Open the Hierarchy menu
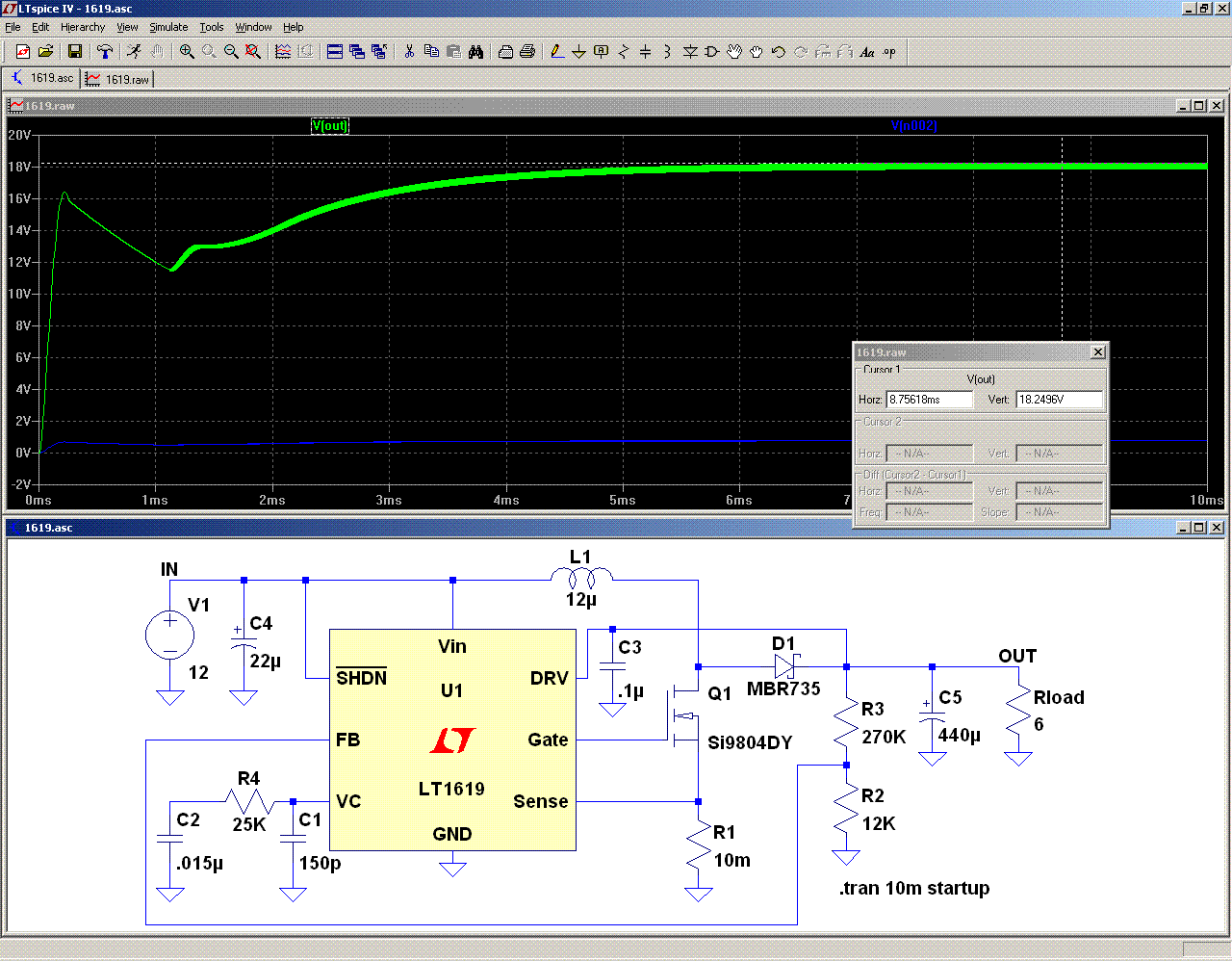The image size is (1232, 961). pyautogui.click(x=83, y=27)
